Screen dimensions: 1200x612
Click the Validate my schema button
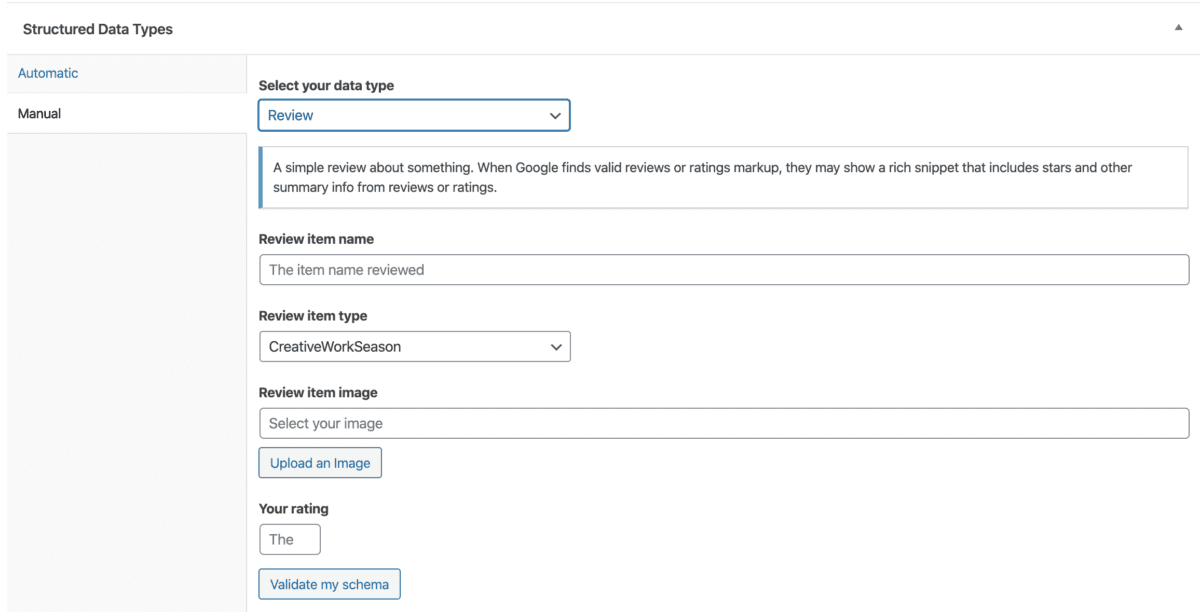click(x=329, y=584)
